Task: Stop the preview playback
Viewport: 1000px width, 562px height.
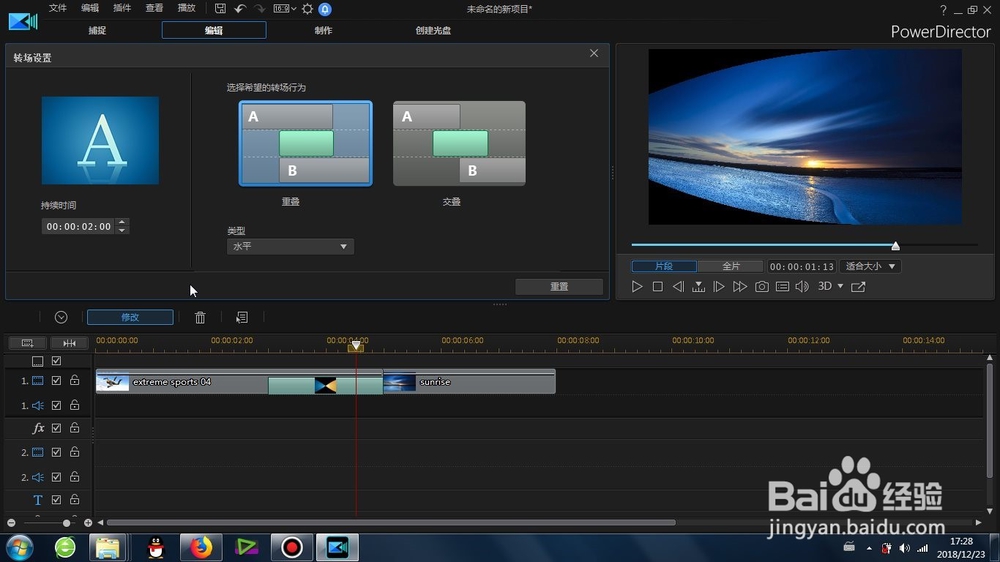Action: pyautogui.click(x=658, y=286)
